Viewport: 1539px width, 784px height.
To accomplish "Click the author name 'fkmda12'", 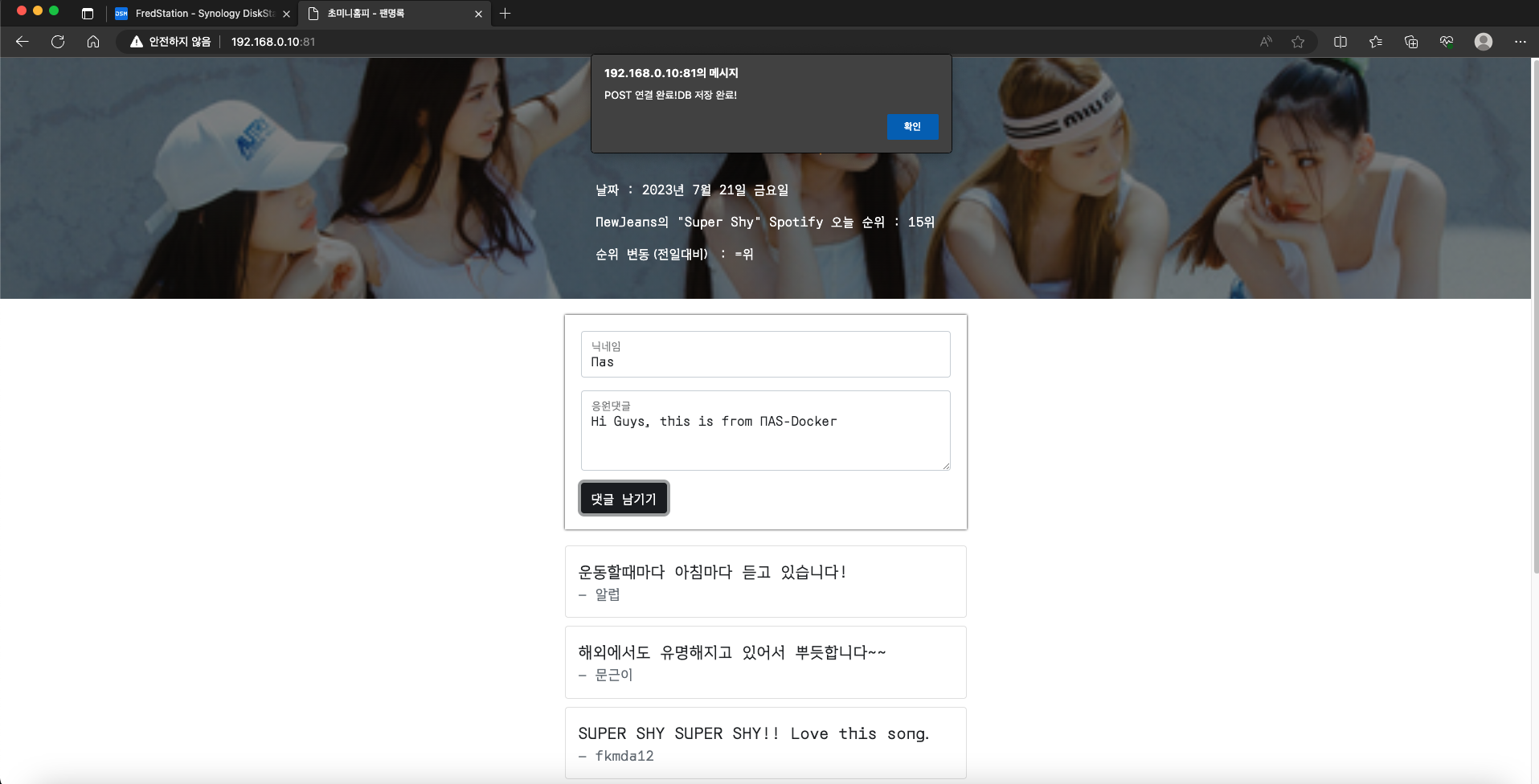I will (x=624, y=756).
